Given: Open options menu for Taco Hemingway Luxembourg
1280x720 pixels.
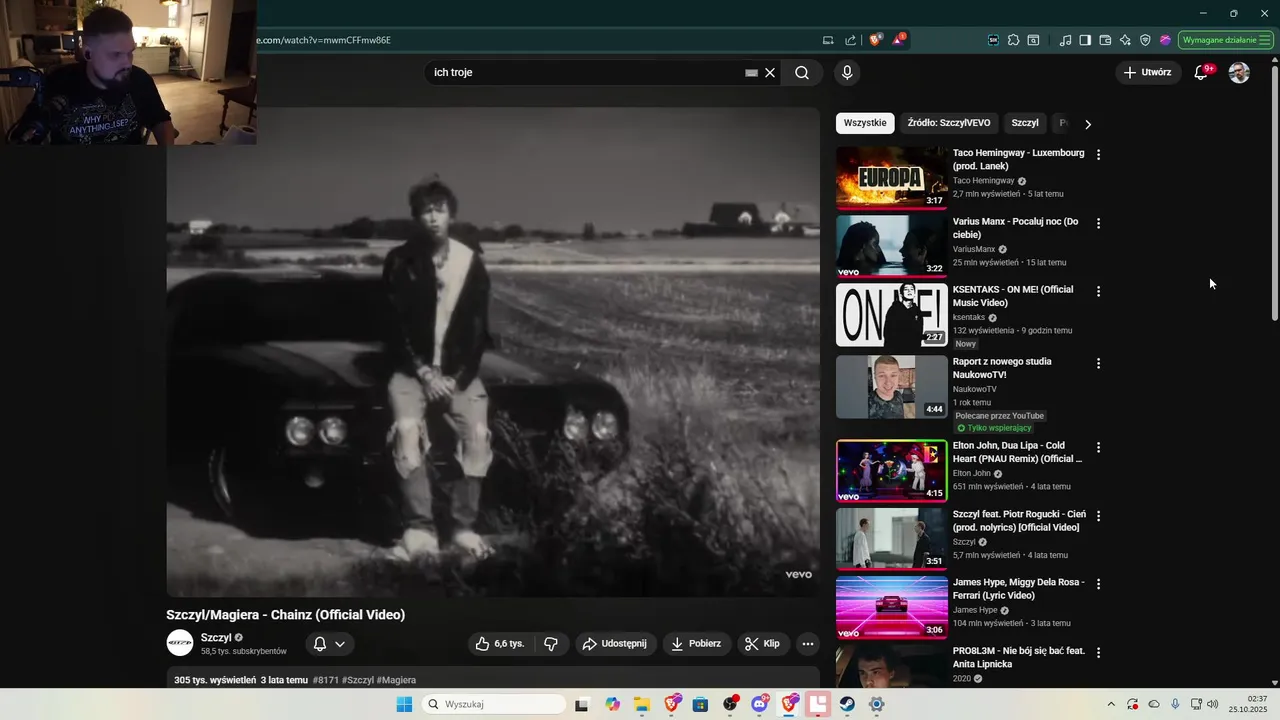Looking at the screenshot, I should (x=1098, y=155).
